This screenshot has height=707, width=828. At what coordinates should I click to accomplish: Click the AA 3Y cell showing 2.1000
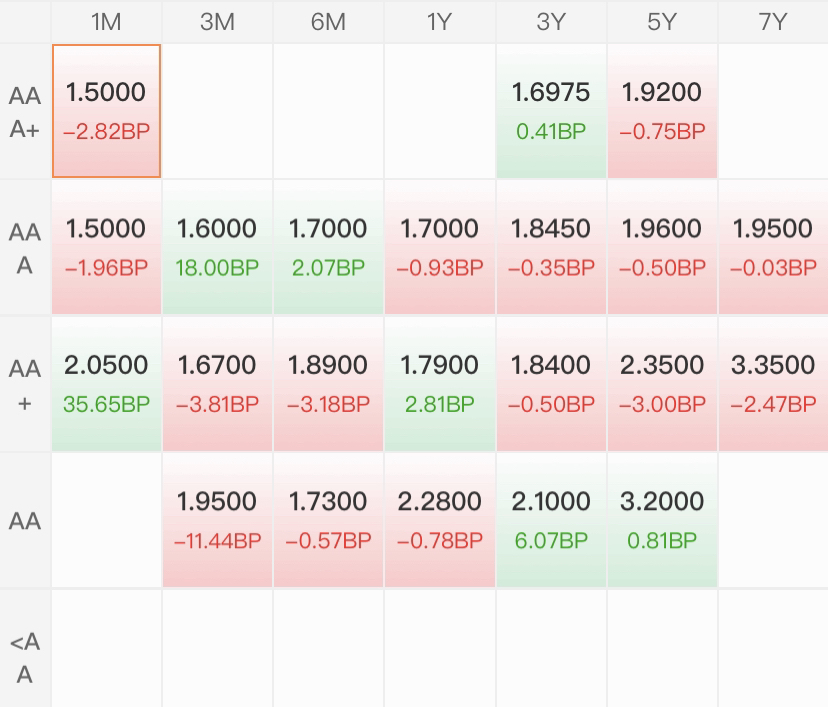(551, 520)
